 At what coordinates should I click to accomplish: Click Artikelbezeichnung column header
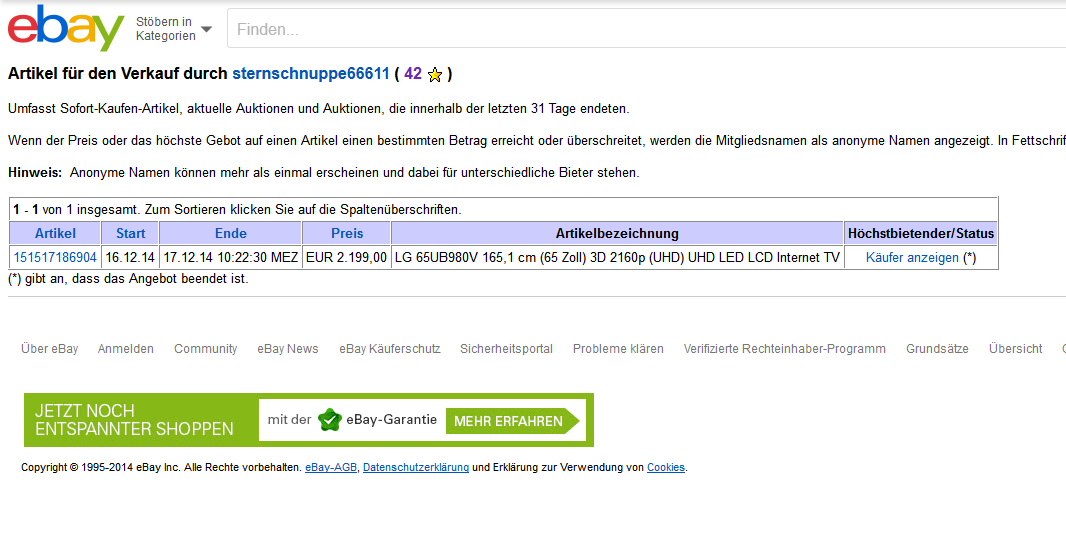pyautogui.click(x=617, y=233)
